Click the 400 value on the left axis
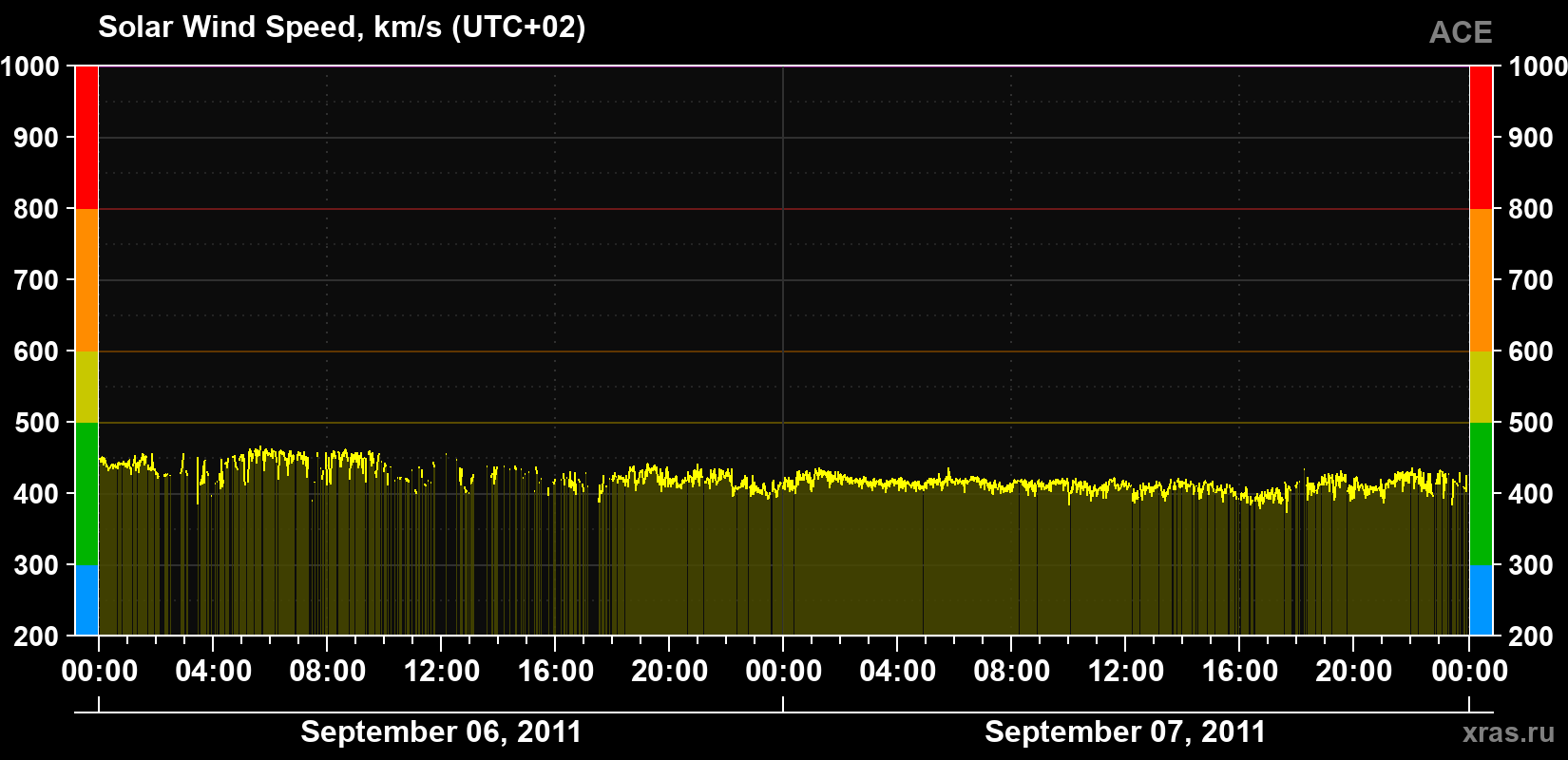1568x760 pixels. coord(37,494)
